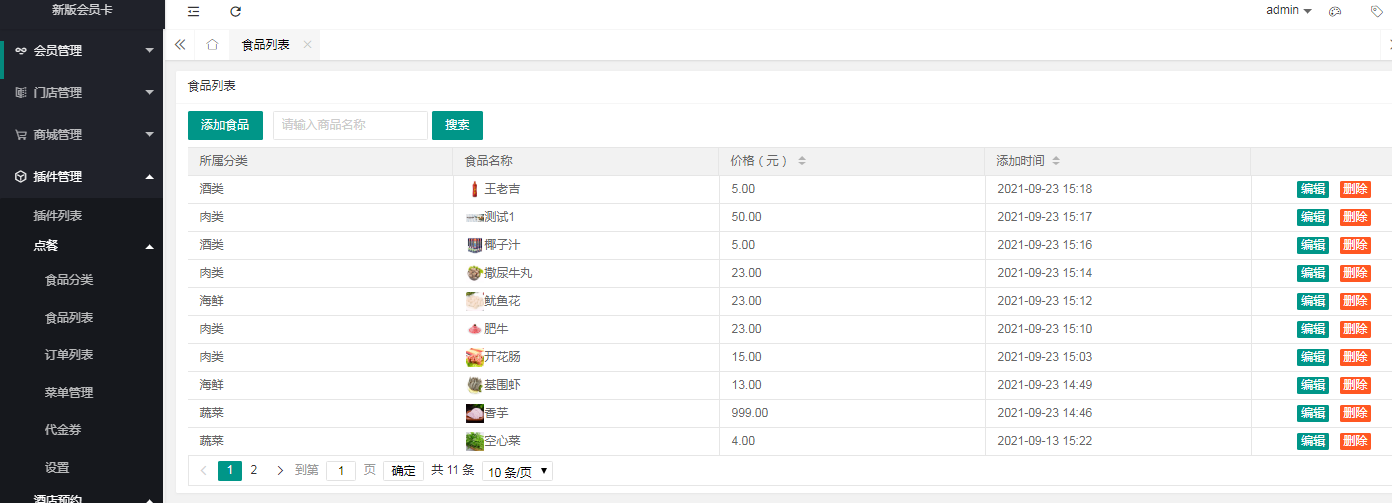Click the 撒尿牛丸 product thumbnail
1392x503 pixels.
[474, 273]
